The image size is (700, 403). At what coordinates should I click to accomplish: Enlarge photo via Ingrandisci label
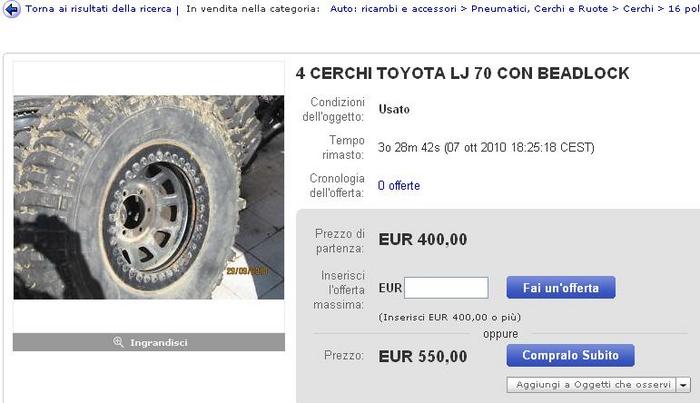pyautogui.click(x=158, y=343)
